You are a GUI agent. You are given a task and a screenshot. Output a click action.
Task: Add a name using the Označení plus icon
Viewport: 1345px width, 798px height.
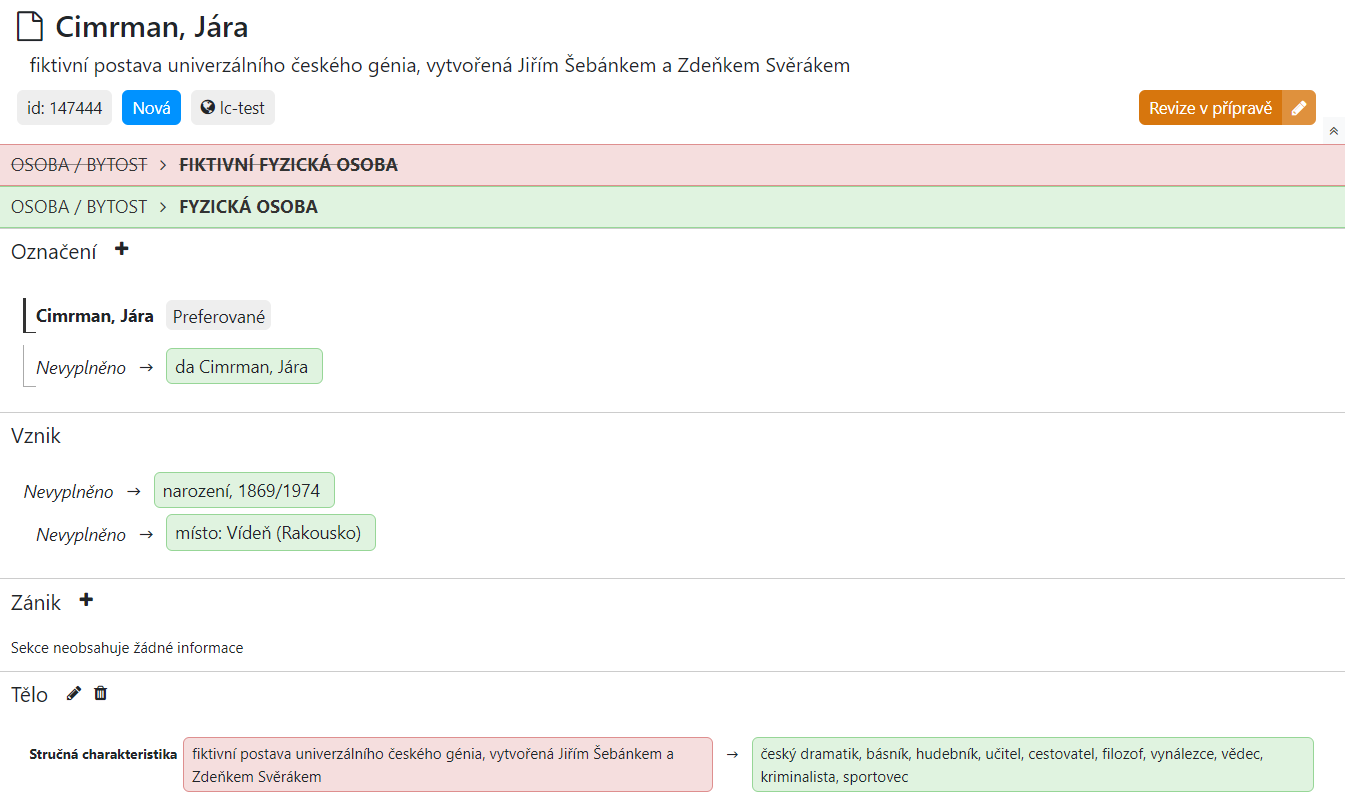[121, 249]
